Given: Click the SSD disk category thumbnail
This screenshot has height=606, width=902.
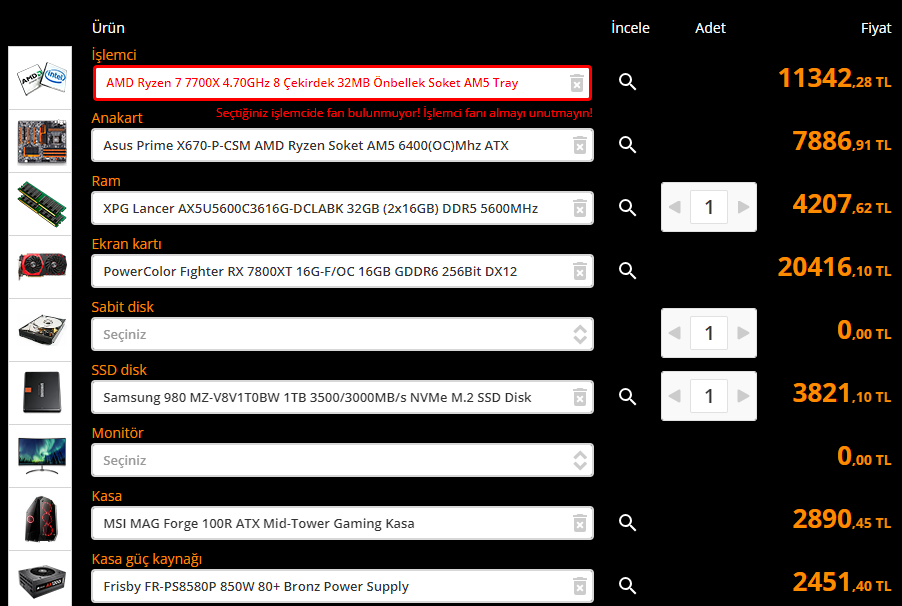Looking at the screenshot, I should [x=40, y=393].
